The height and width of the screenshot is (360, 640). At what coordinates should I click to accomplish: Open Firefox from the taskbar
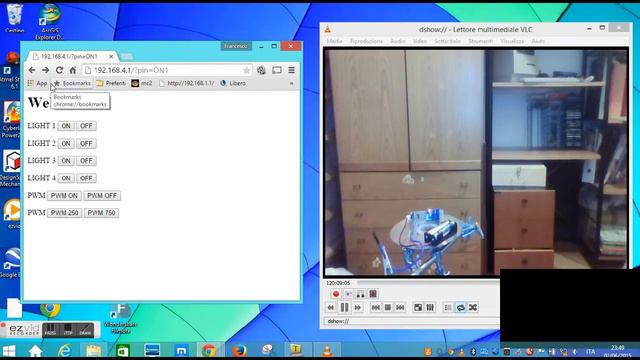click(240, 351)
